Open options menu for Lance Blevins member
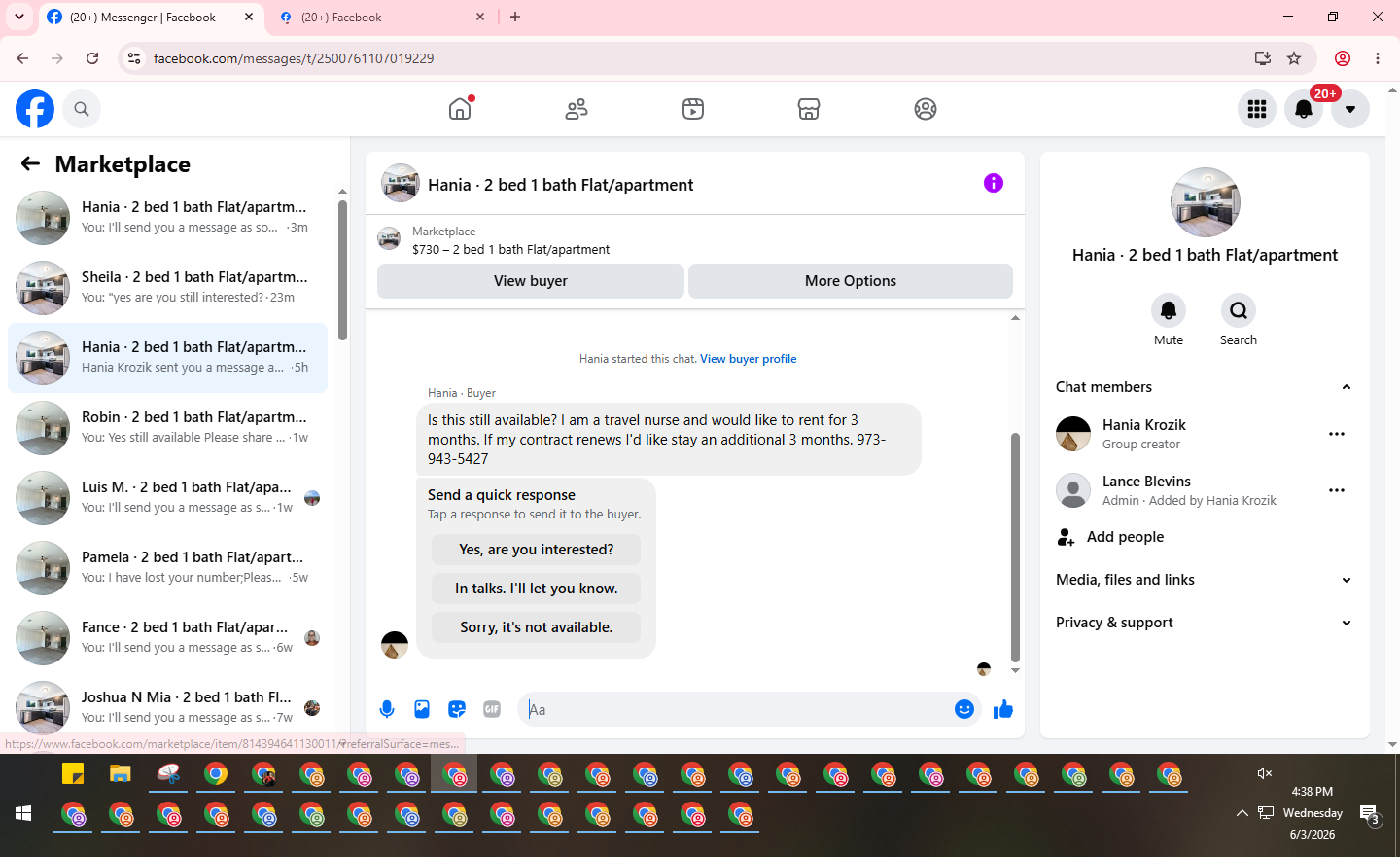Image resolution: width=1400 pixels, height=857 pixels. 1337,490
